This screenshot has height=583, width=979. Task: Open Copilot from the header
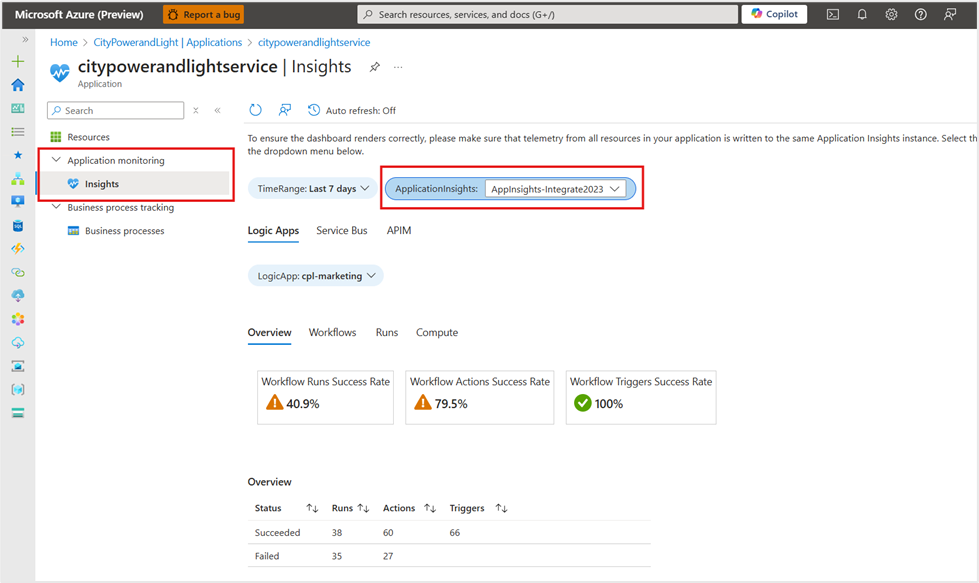[774, 14]
